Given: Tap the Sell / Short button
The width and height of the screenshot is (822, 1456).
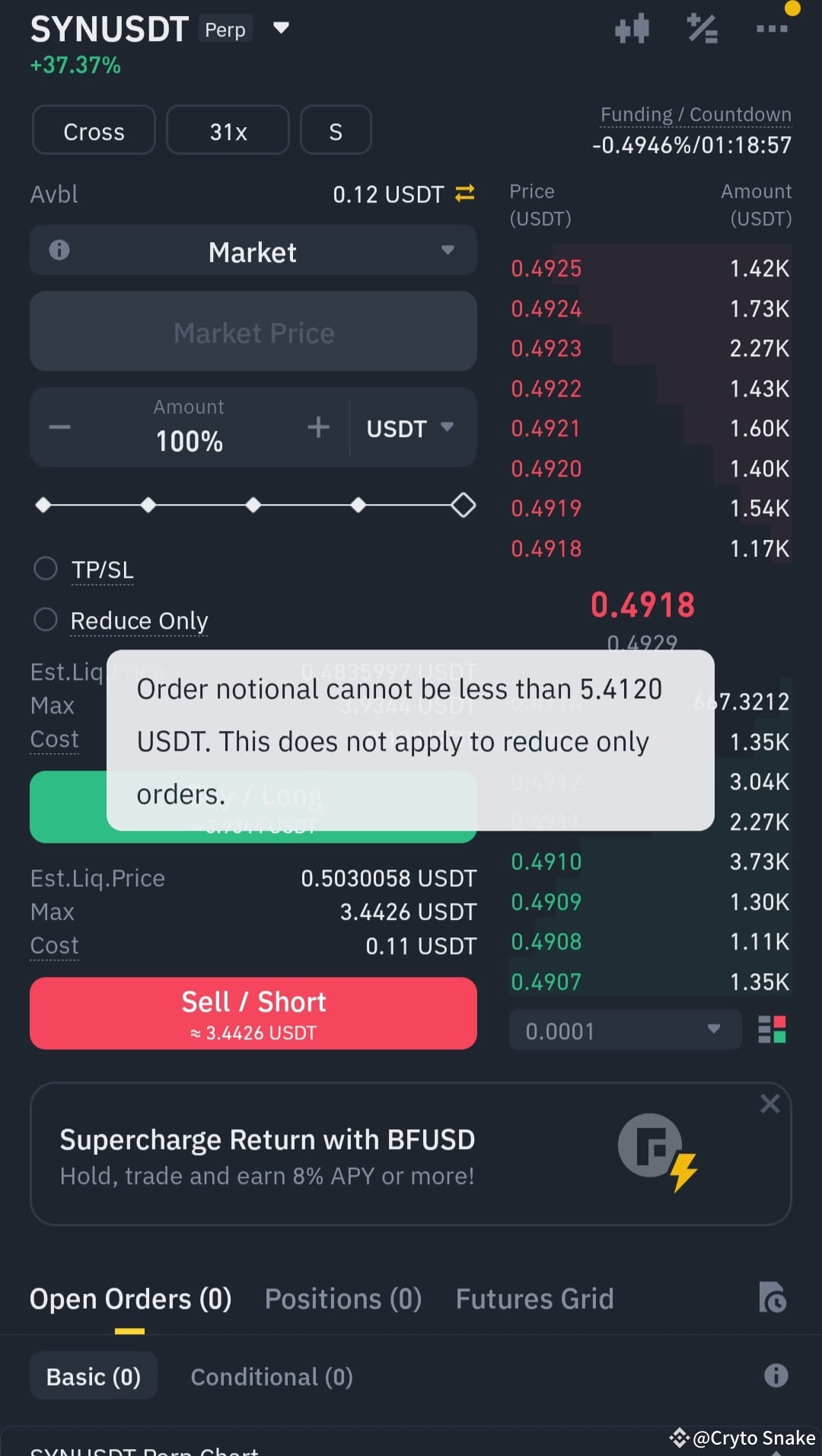Looking at the screenshot, I should point(253,1014).
